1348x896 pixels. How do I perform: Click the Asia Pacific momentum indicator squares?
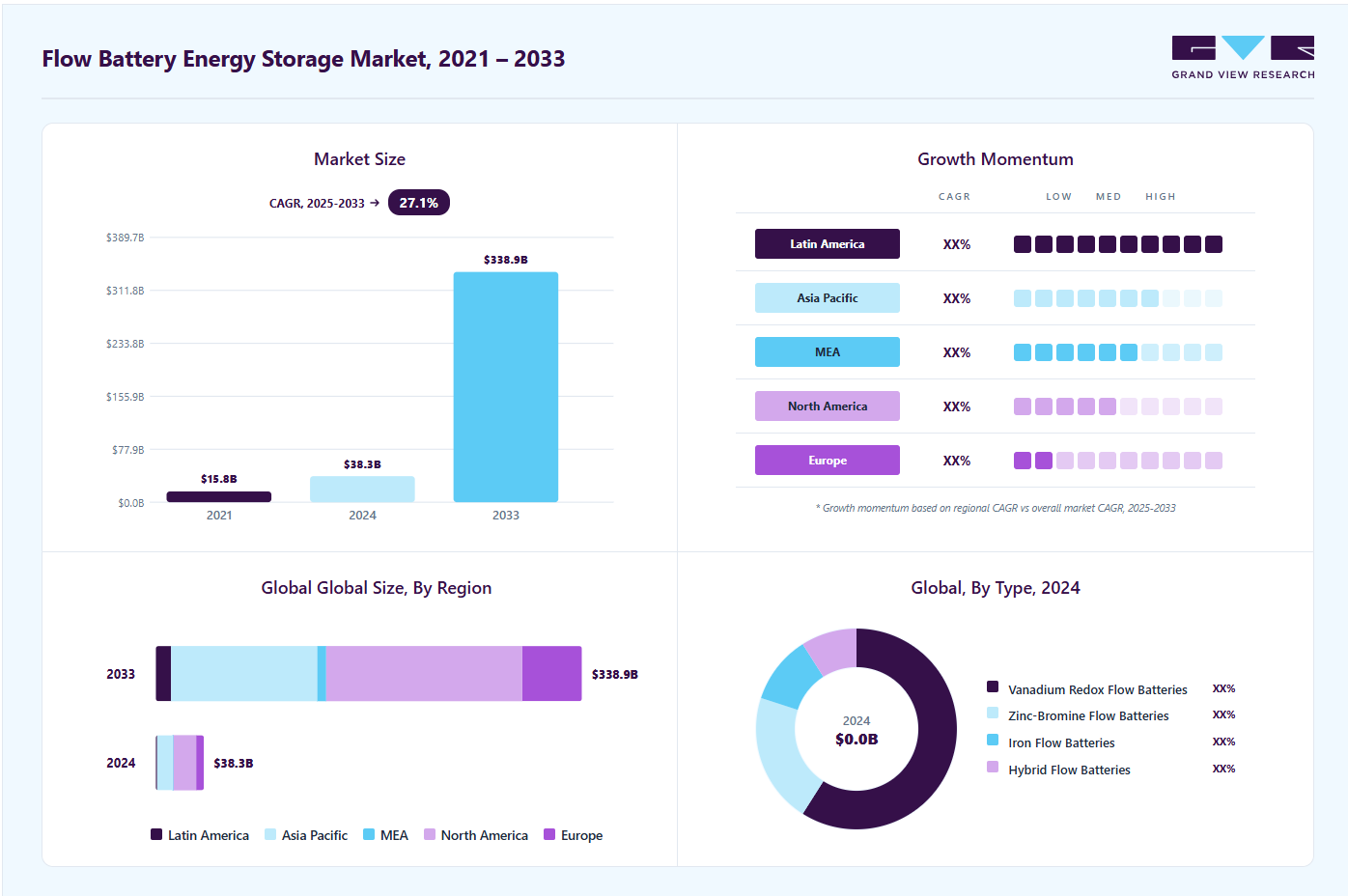click(1118, 298)
